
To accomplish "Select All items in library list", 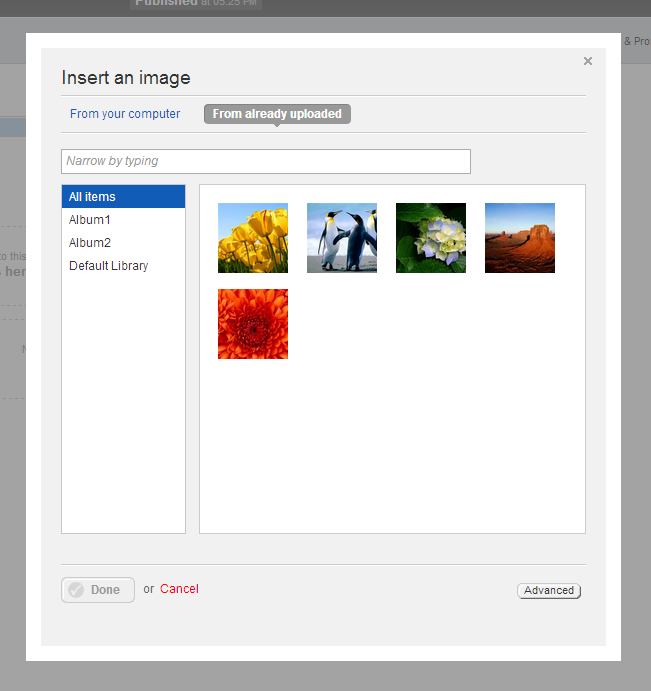I will click(x=123, y=197).
